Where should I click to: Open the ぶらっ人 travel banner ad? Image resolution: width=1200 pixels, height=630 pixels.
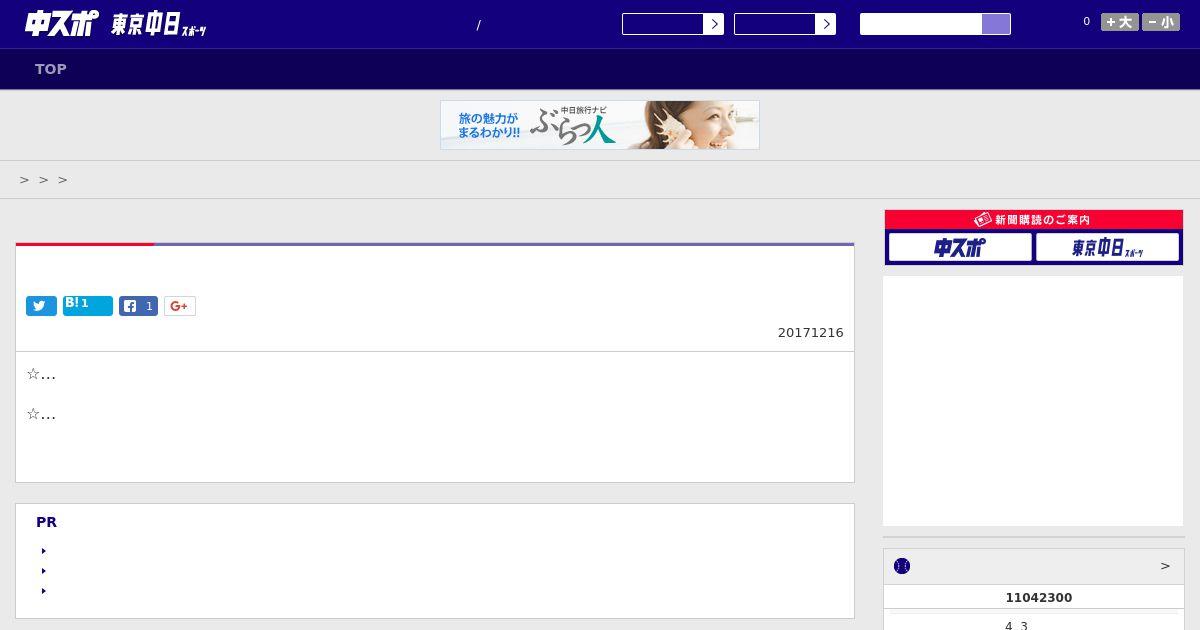600,125
